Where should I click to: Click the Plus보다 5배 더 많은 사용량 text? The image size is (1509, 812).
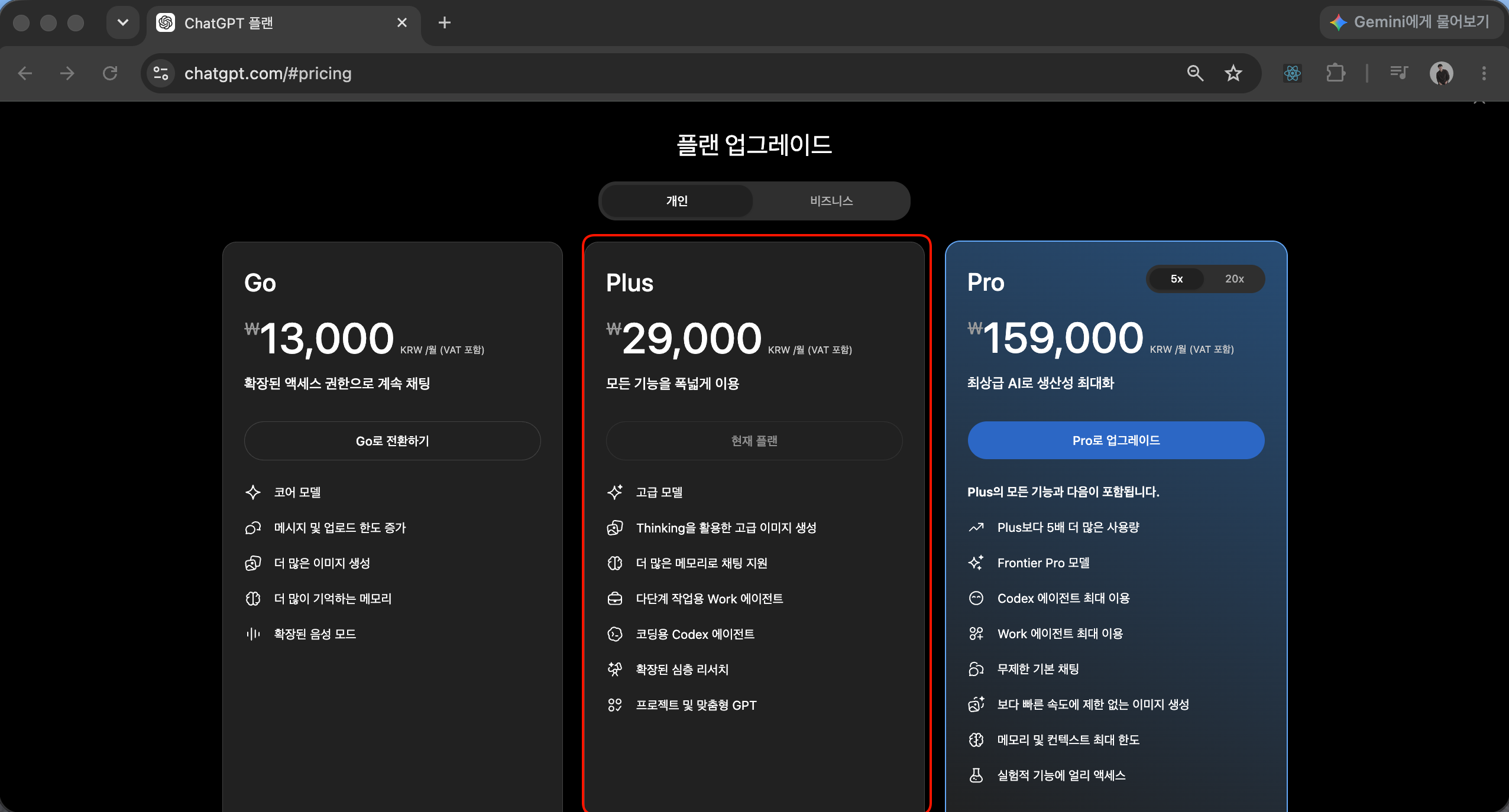click(1068, 527)
